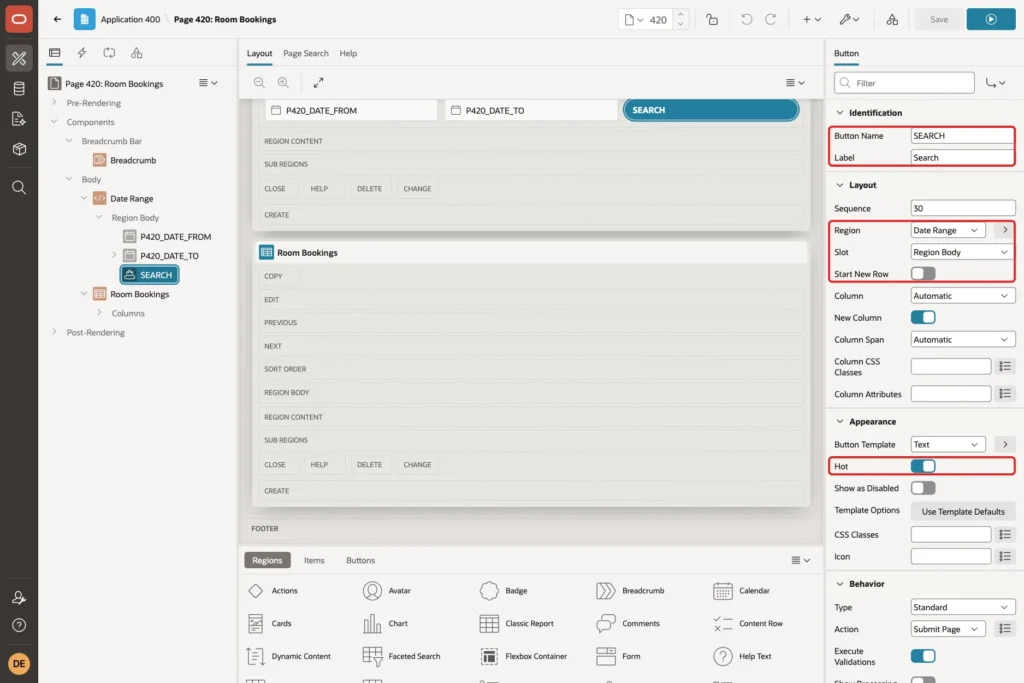Zoom out the layout view

[259, 82]
